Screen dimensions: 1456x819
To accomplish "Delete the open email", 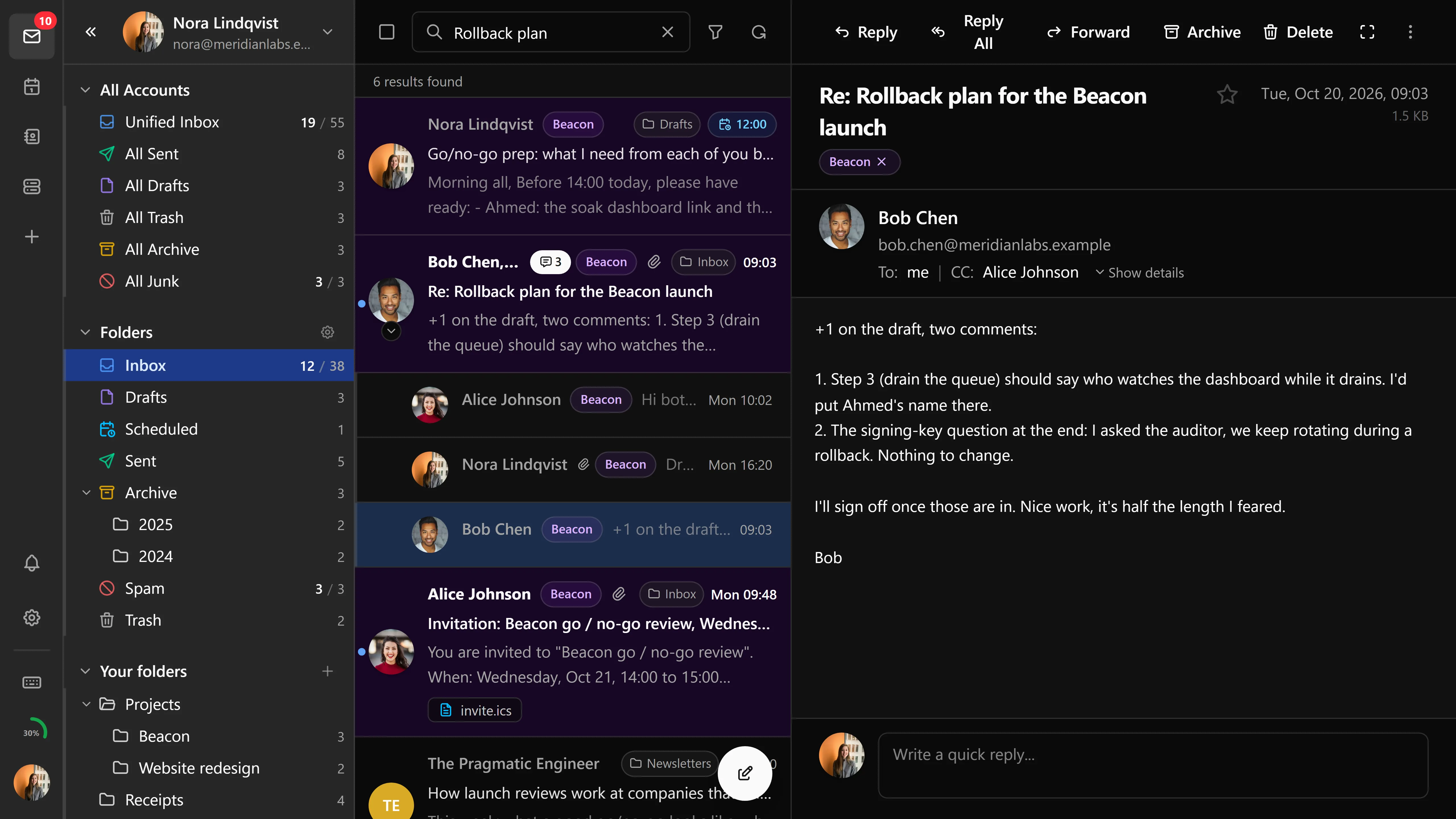I will coord(1298,32).
